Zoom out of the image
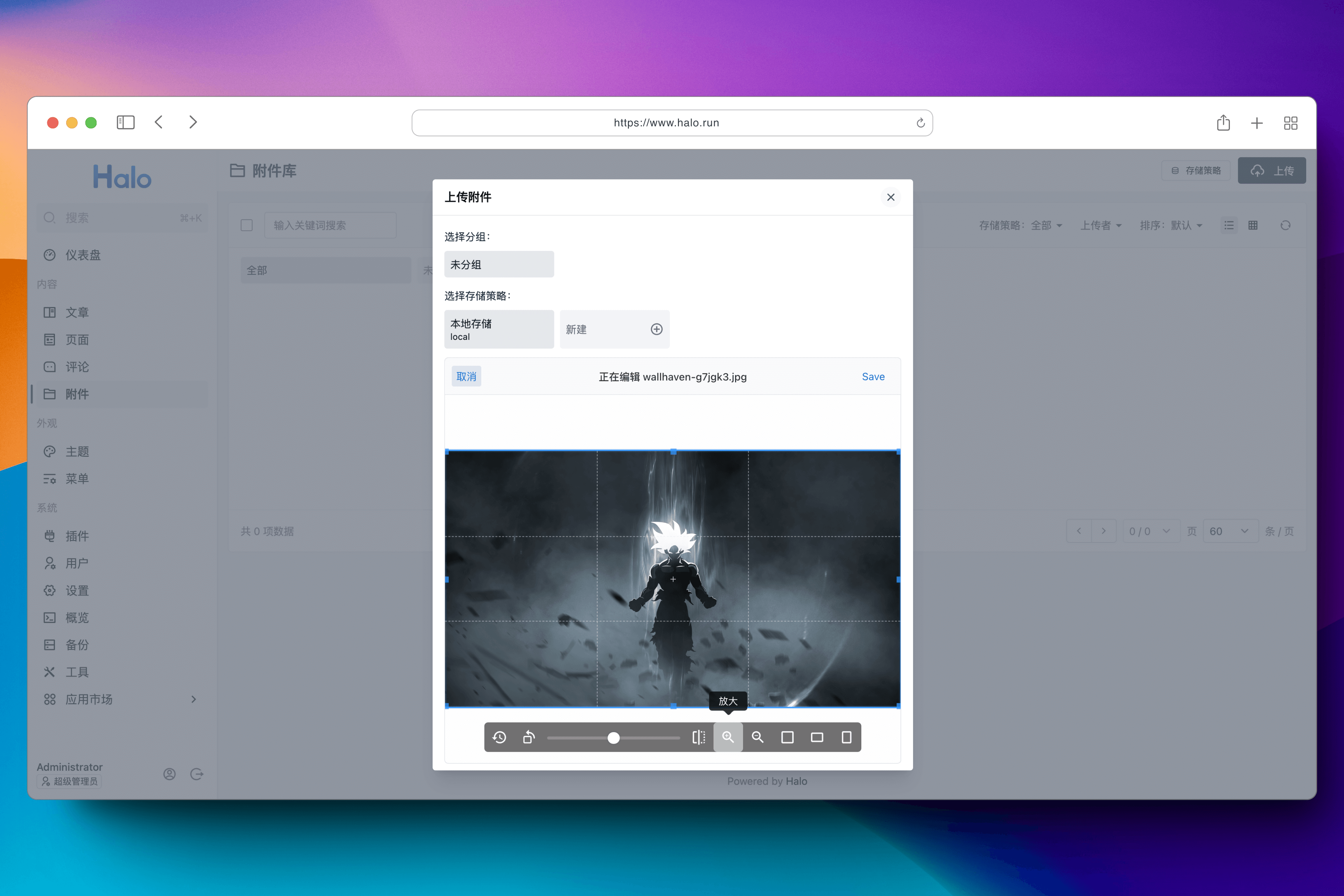The height and width of the screenshot is (896, 1344). pyautogui.click(x=758, y=737)
